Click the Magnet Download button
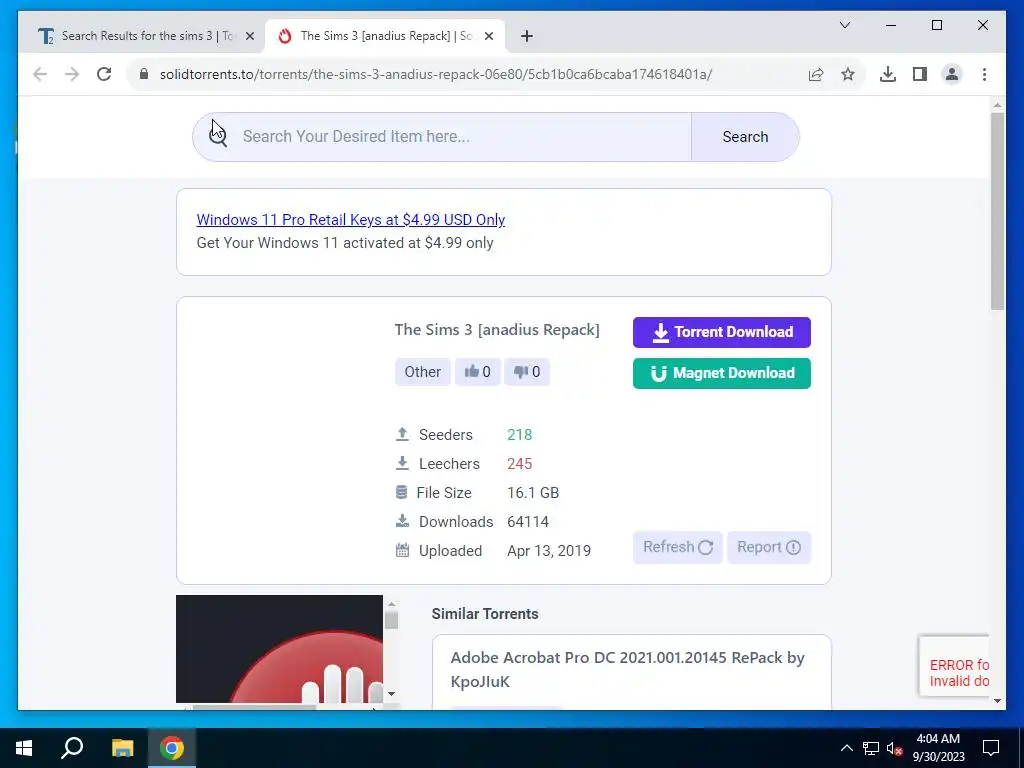Viewport: 1024px width, 768px height. tap(722, 373)
